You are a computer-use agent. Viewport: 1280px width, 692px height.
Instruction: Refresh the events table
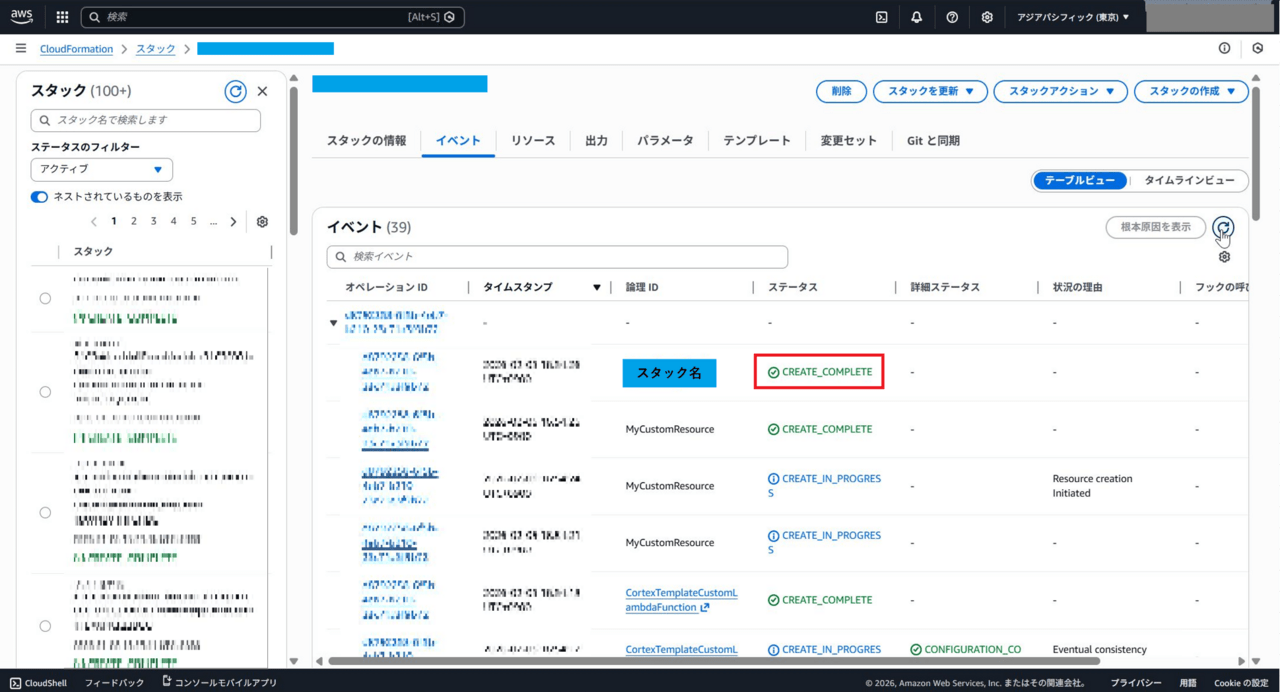click(1223, 227)
